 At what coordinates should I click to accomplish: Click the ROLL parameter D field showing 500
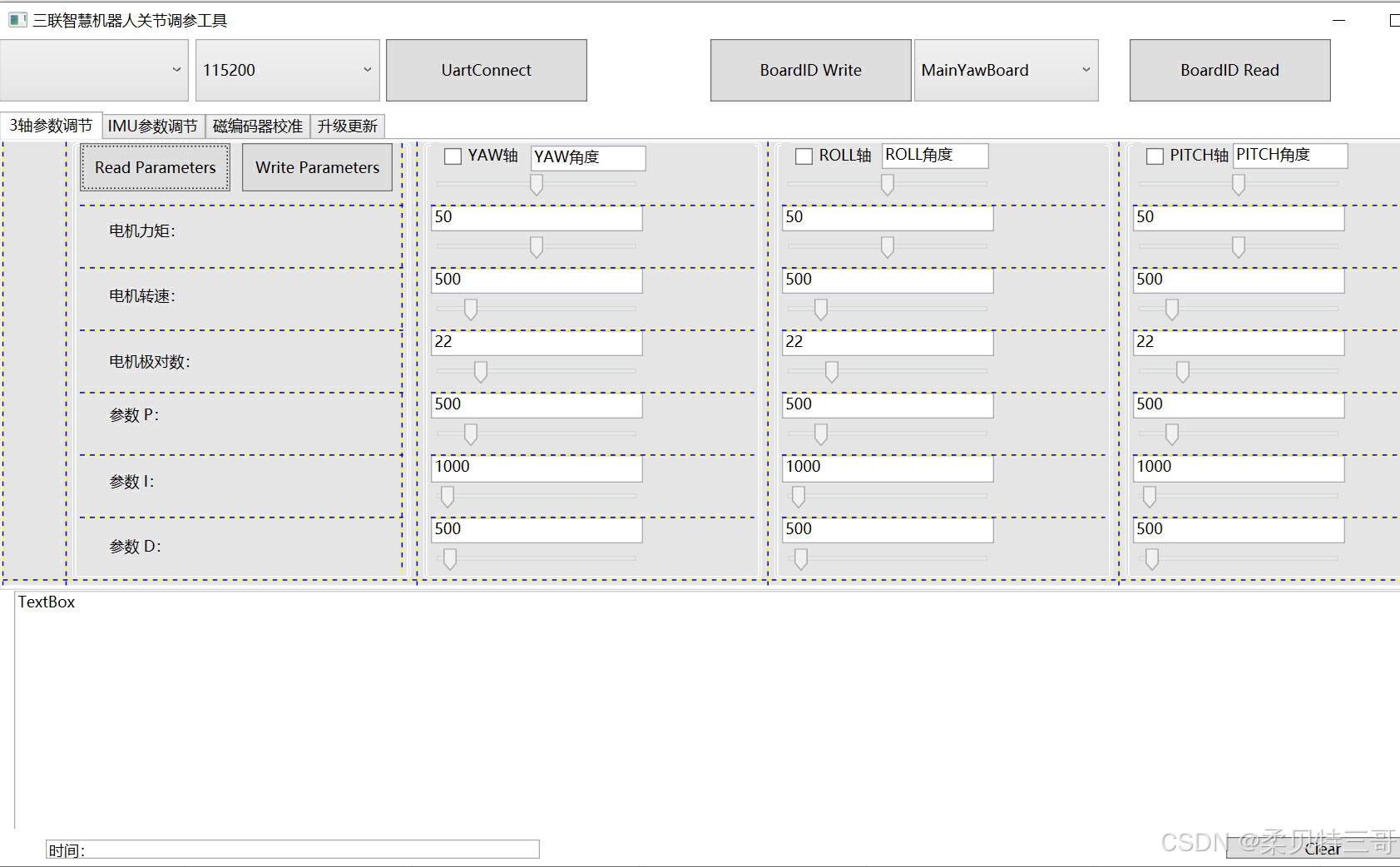[x=888, y=530]
